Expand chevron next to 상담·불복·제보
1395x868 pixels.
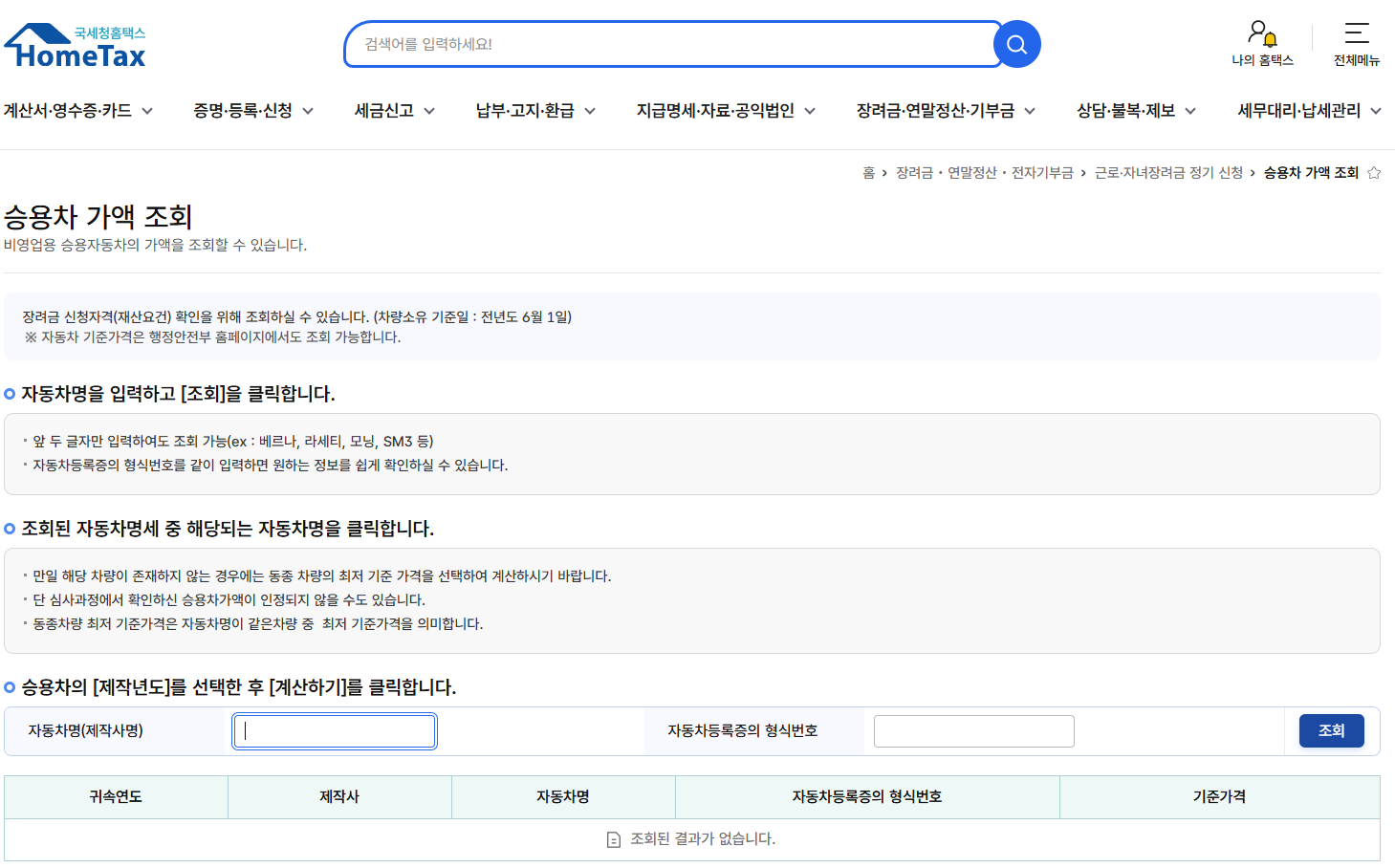point(1190,111)
